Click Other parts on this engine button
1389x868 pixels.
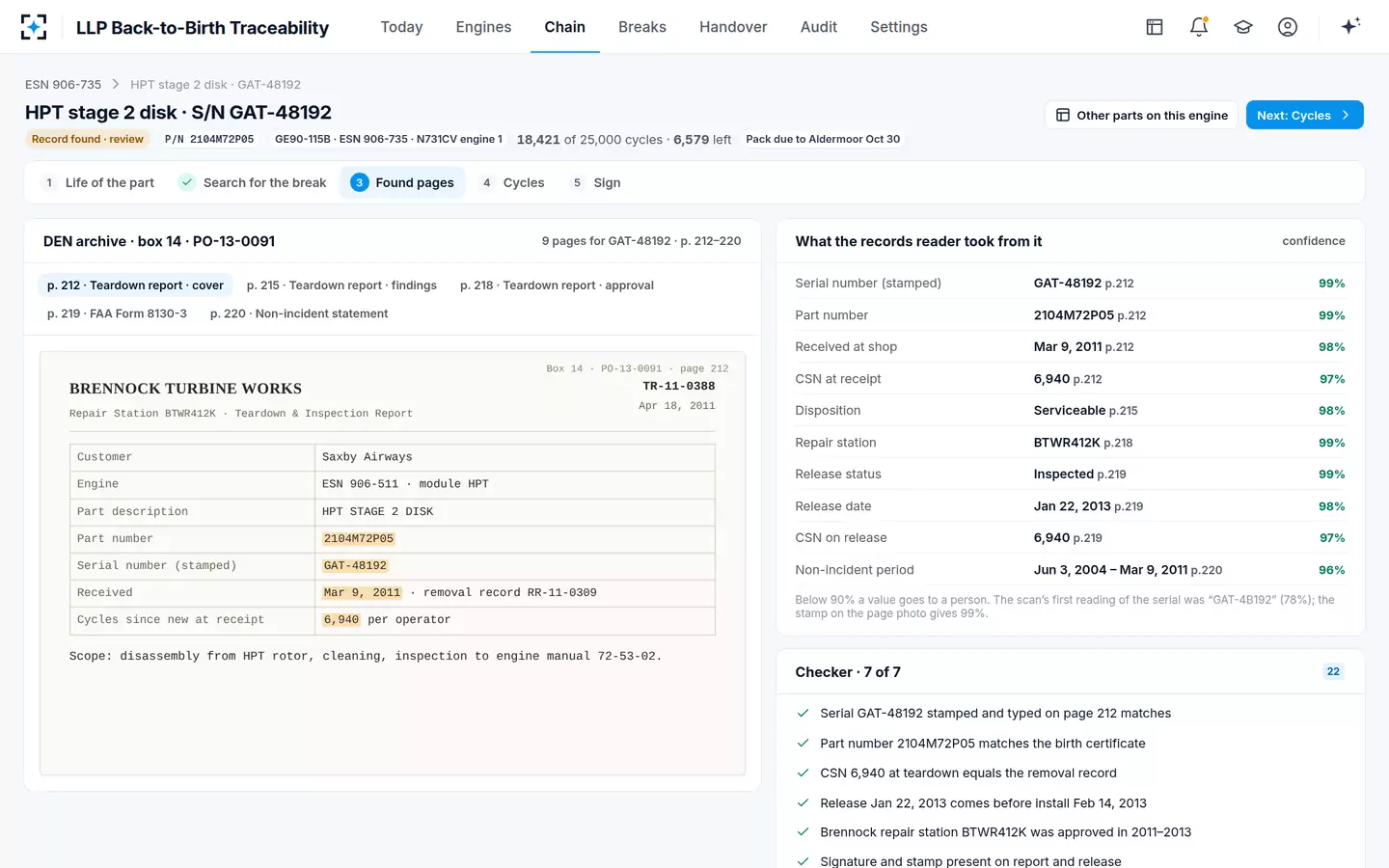pyautogui.click(x=1142, y=115)
